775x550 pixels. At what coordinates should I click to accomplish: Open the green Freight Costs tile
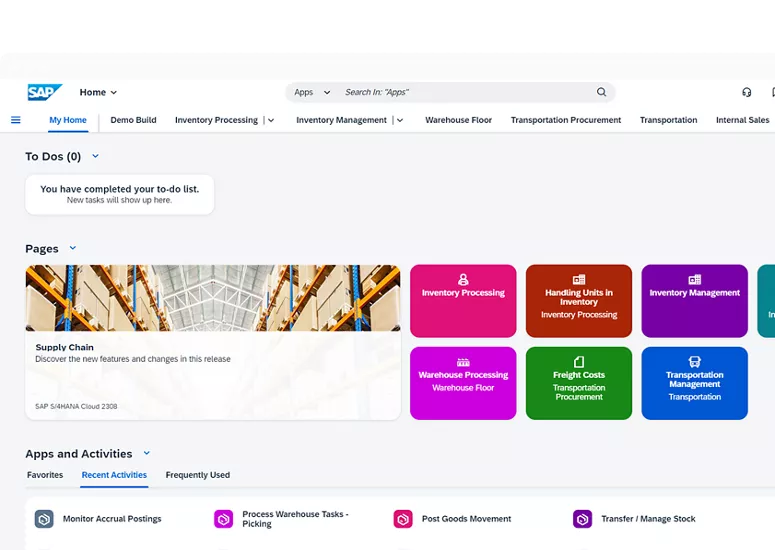point(578,383)
